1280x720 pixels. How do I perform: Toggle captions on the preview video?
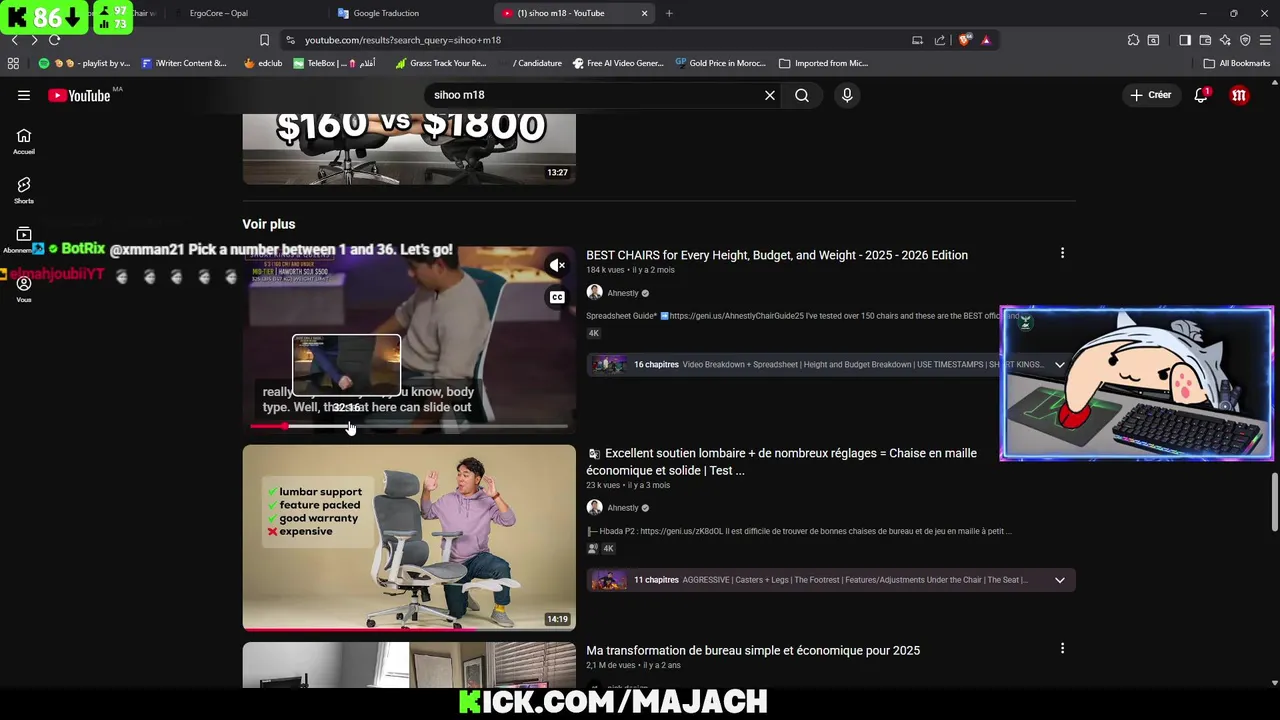(557, 297)
